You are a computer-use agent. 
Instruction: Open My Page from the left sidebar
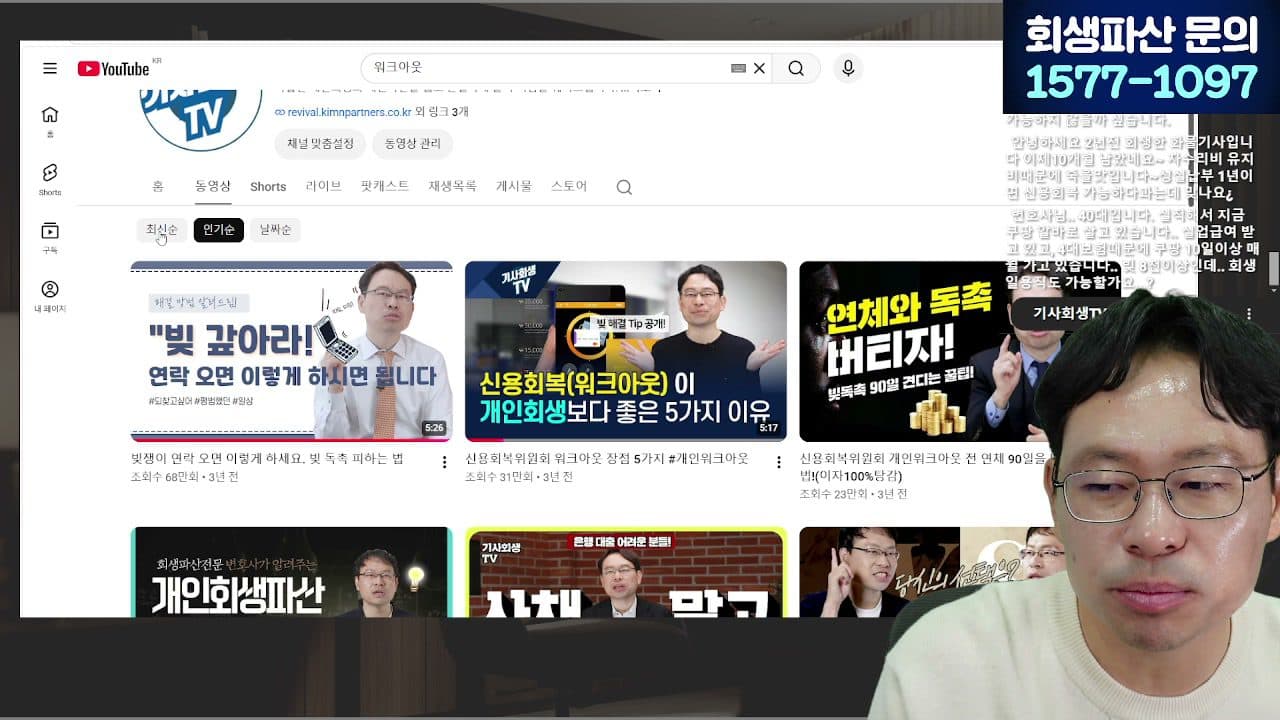pos(50,296)
